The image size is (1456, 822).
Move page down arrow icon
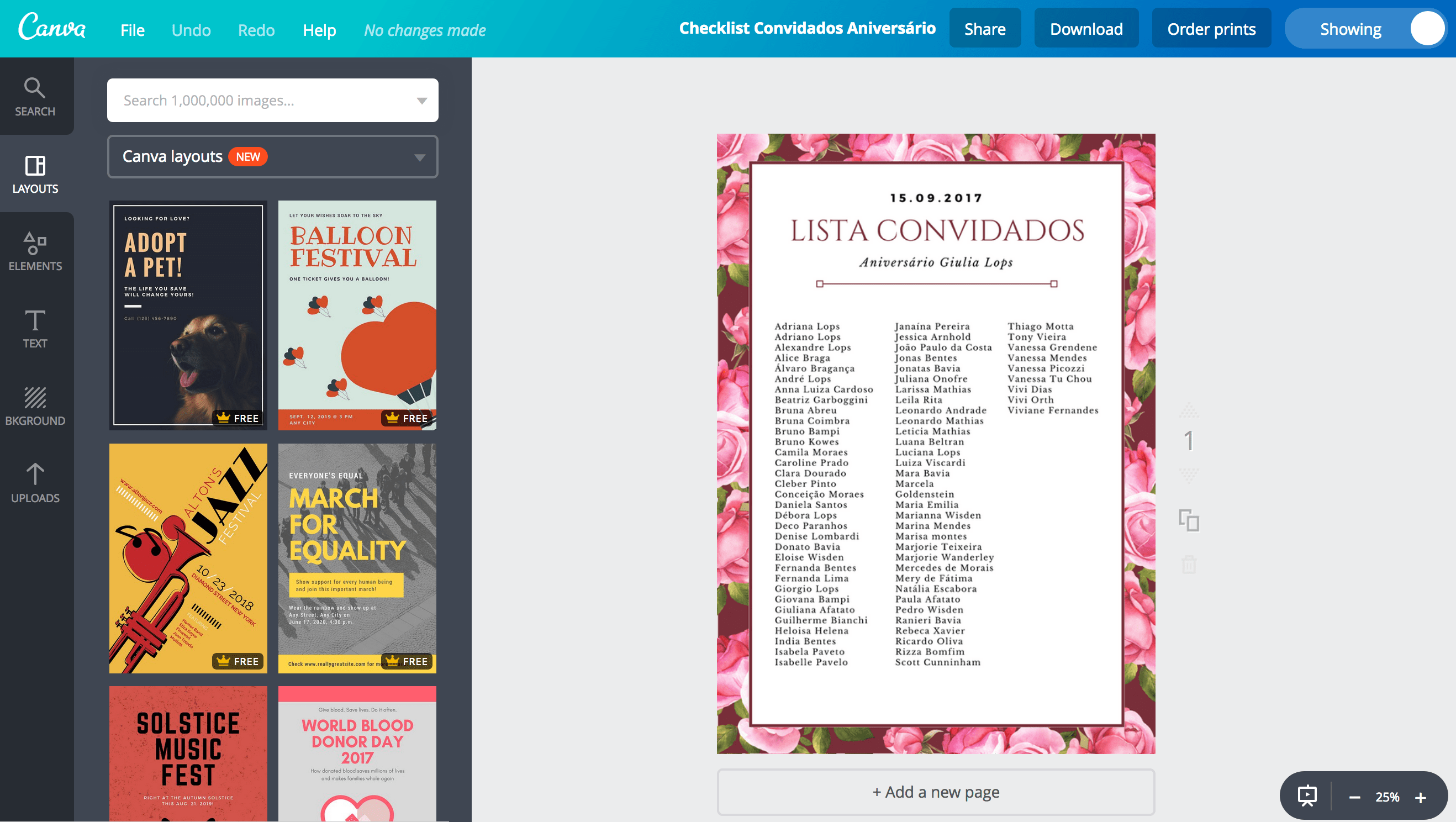[1189, 475]
